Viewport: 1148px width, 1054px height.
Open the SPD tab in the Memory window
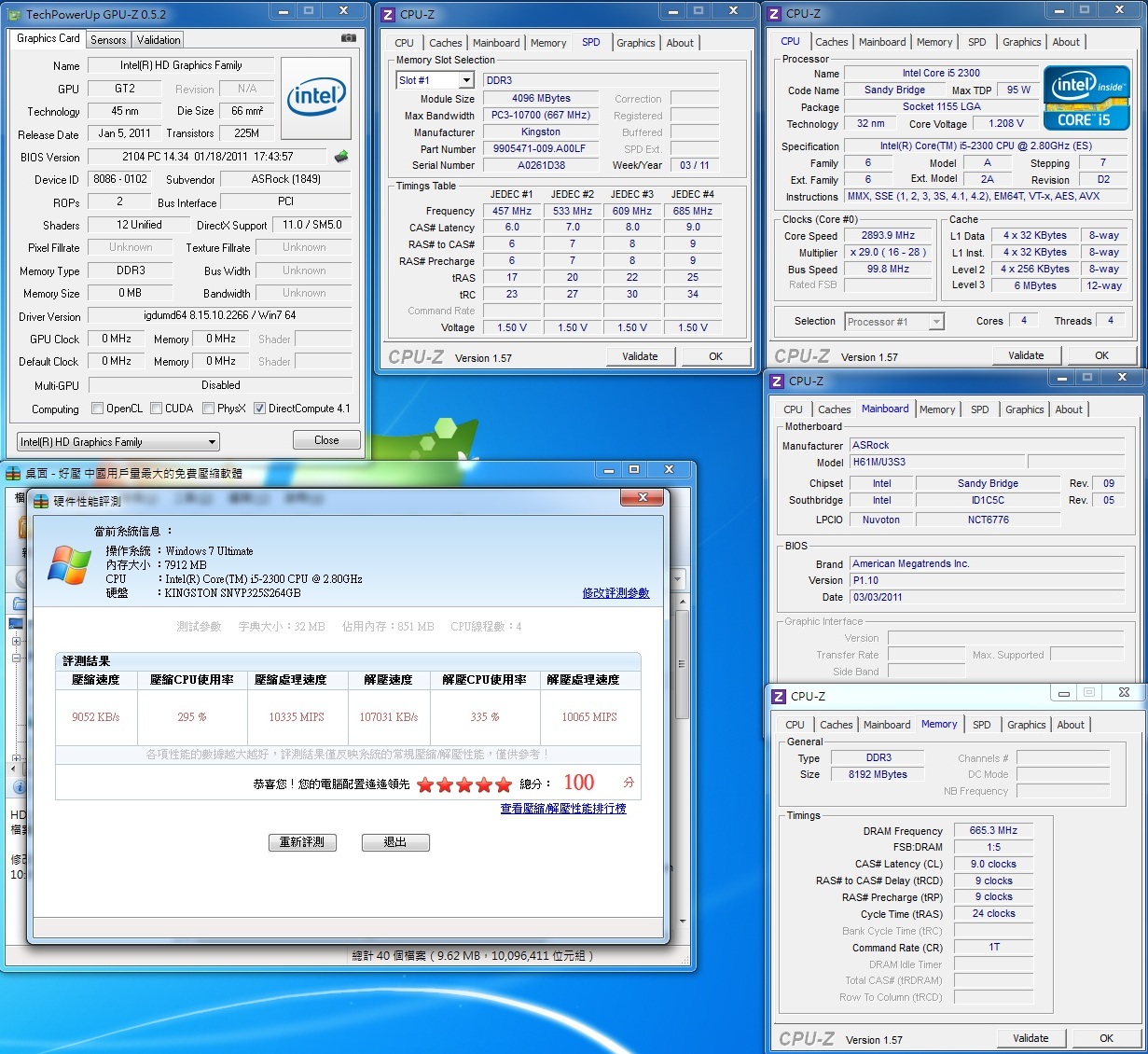(x=982, y=725)
